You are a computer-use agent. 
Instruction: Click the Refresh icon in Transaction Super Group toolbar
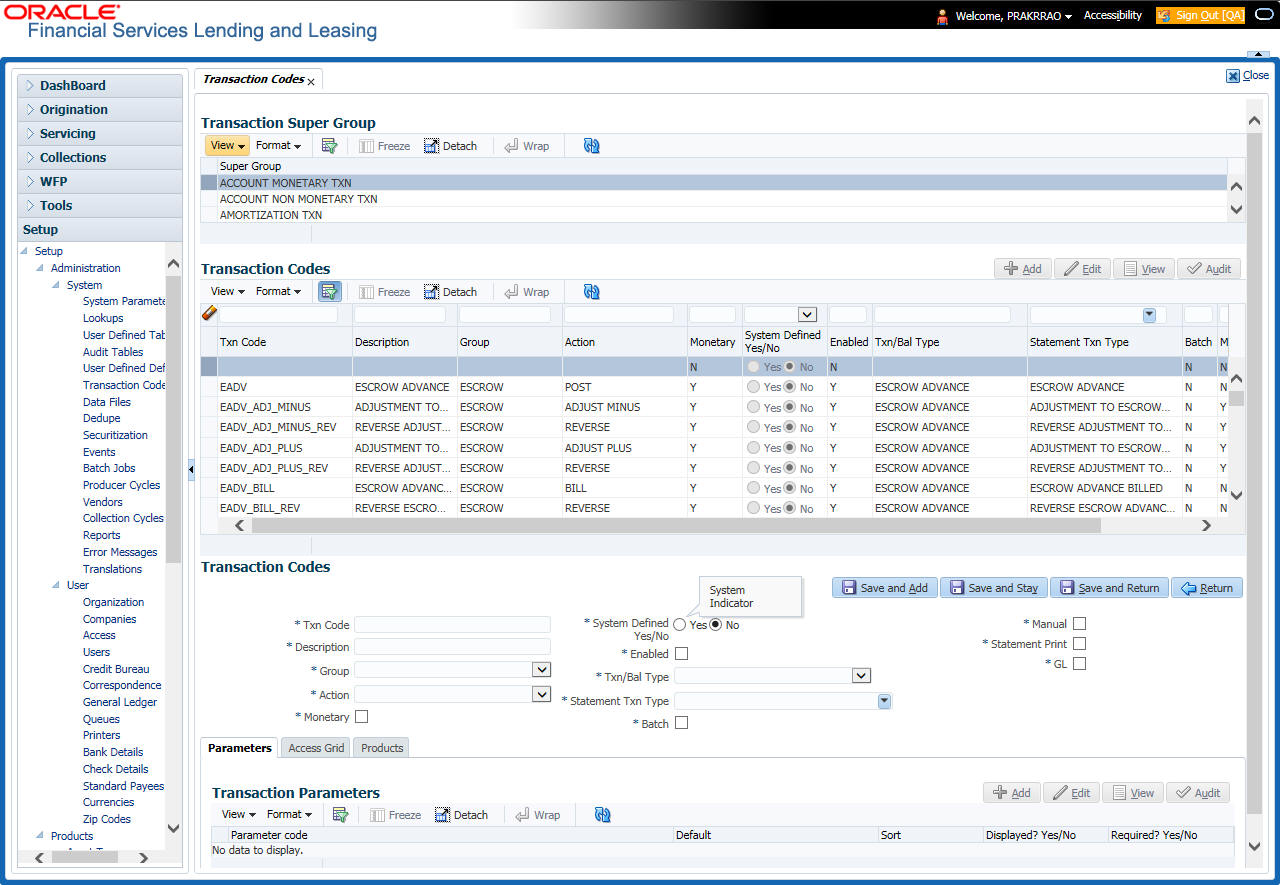pyautogui.click(x=591, y=145)
